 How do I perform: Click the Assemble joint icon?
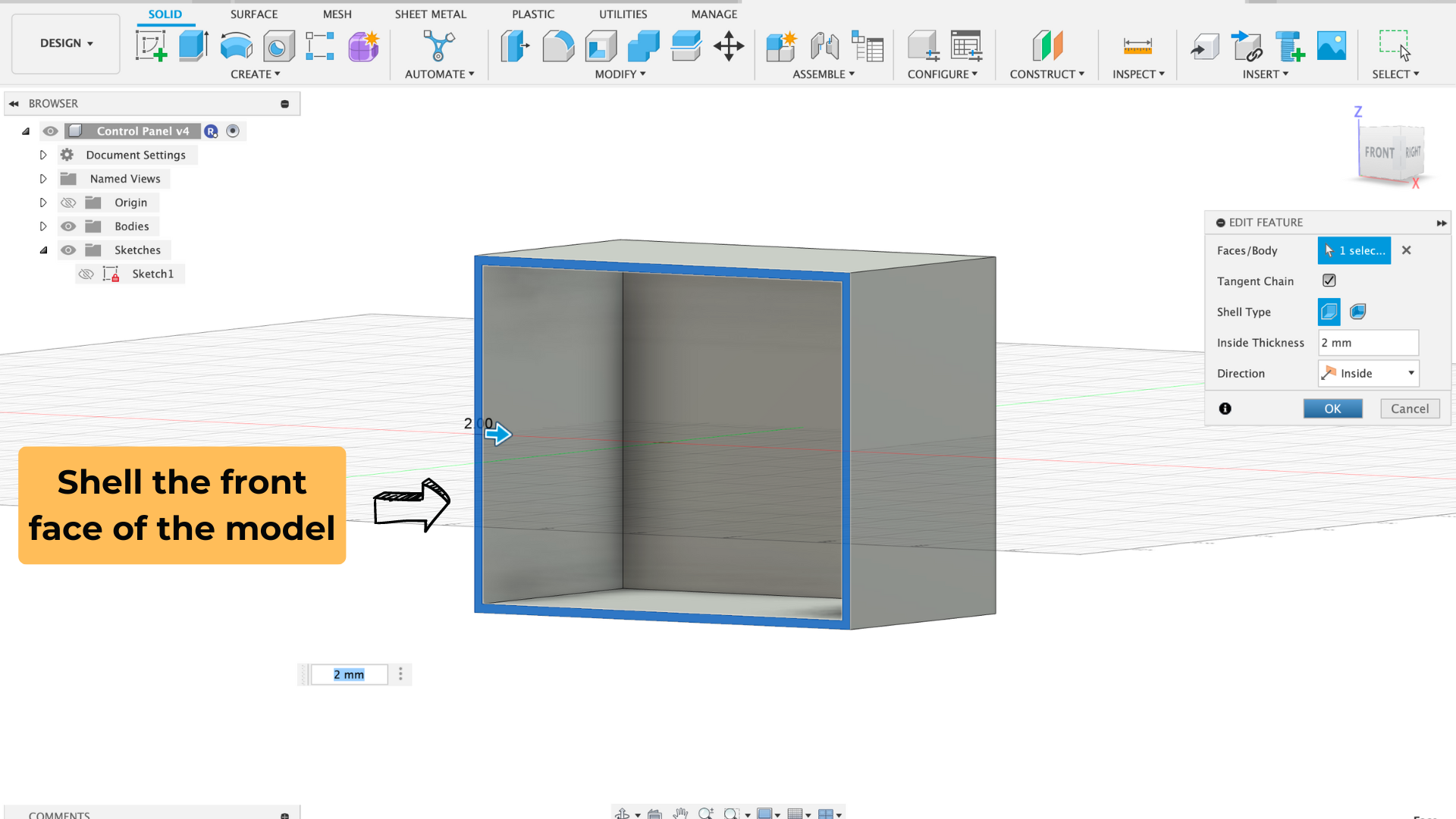pyautogui.click(x=823, y=45)
